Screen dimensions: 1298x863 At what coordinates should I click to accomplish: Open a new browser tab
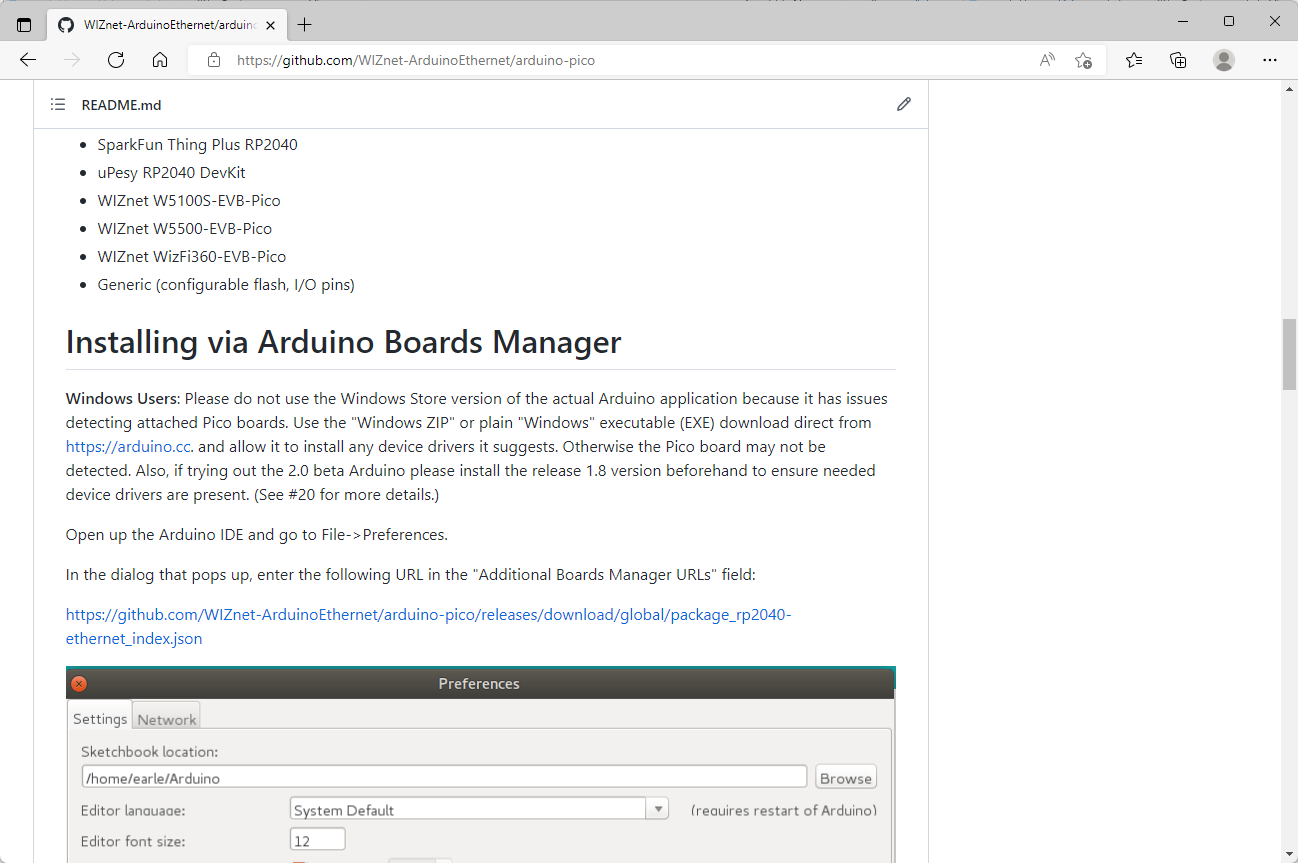[x=304, y=24]
